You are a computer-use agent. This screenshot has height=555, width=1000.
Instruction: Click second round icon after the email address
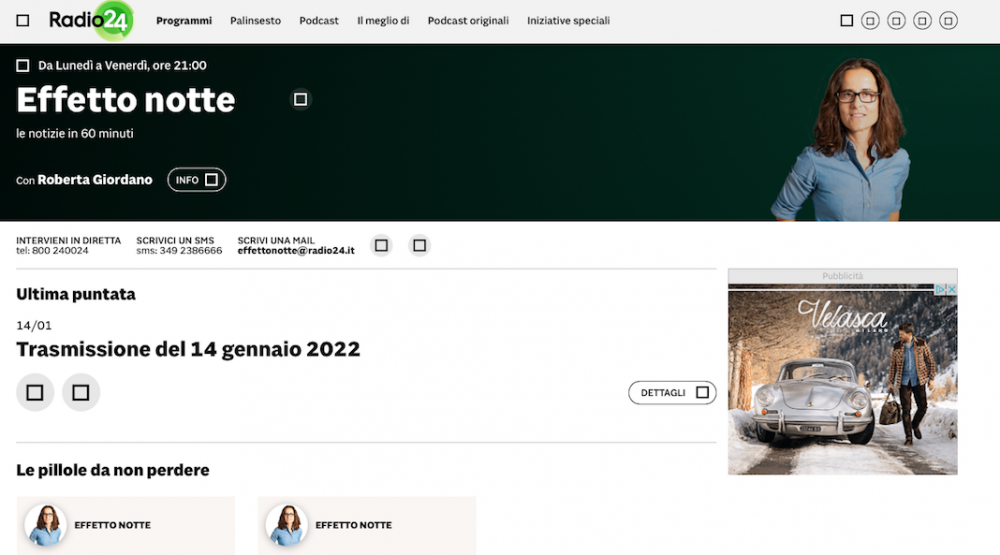pos(420,245)
